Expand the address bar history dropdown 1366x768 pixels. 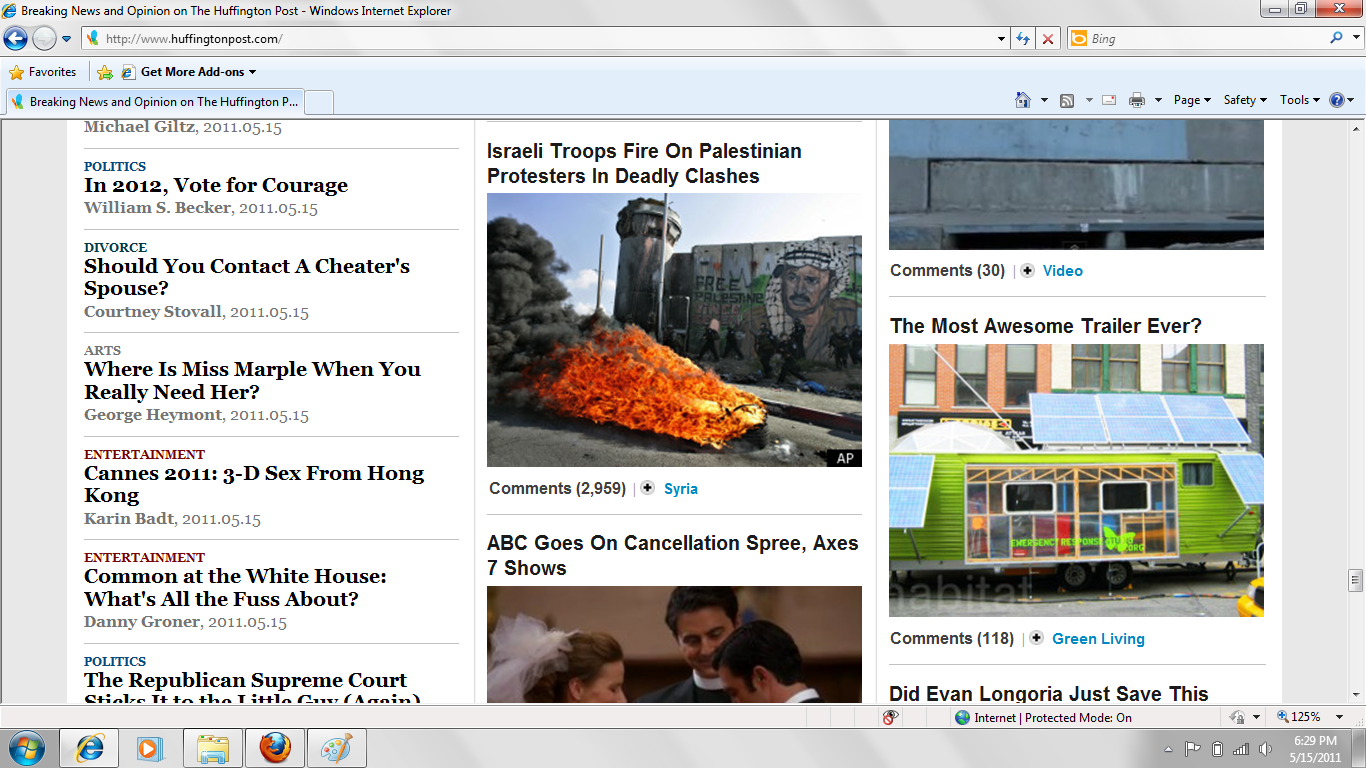tap(1002, 39)
